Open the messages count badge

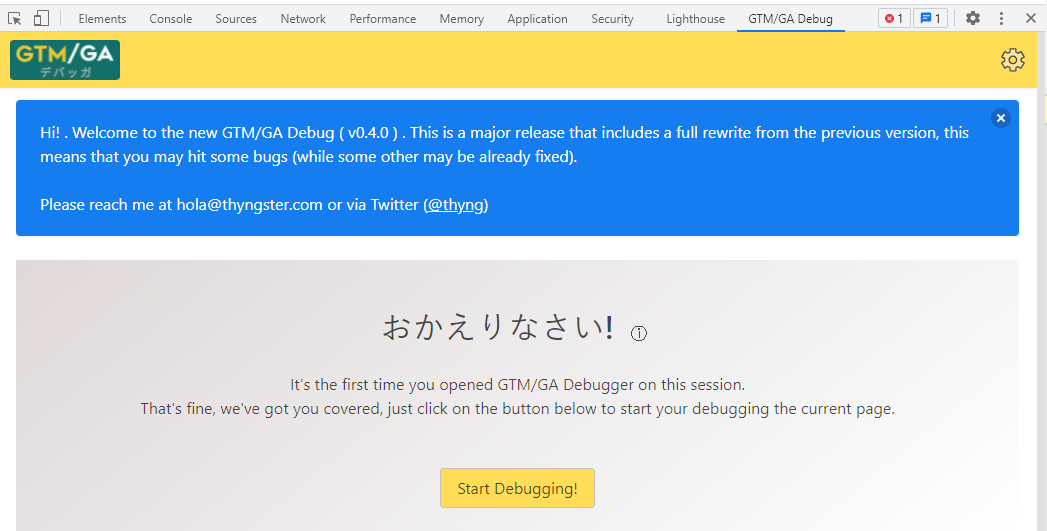pos(930,19)
